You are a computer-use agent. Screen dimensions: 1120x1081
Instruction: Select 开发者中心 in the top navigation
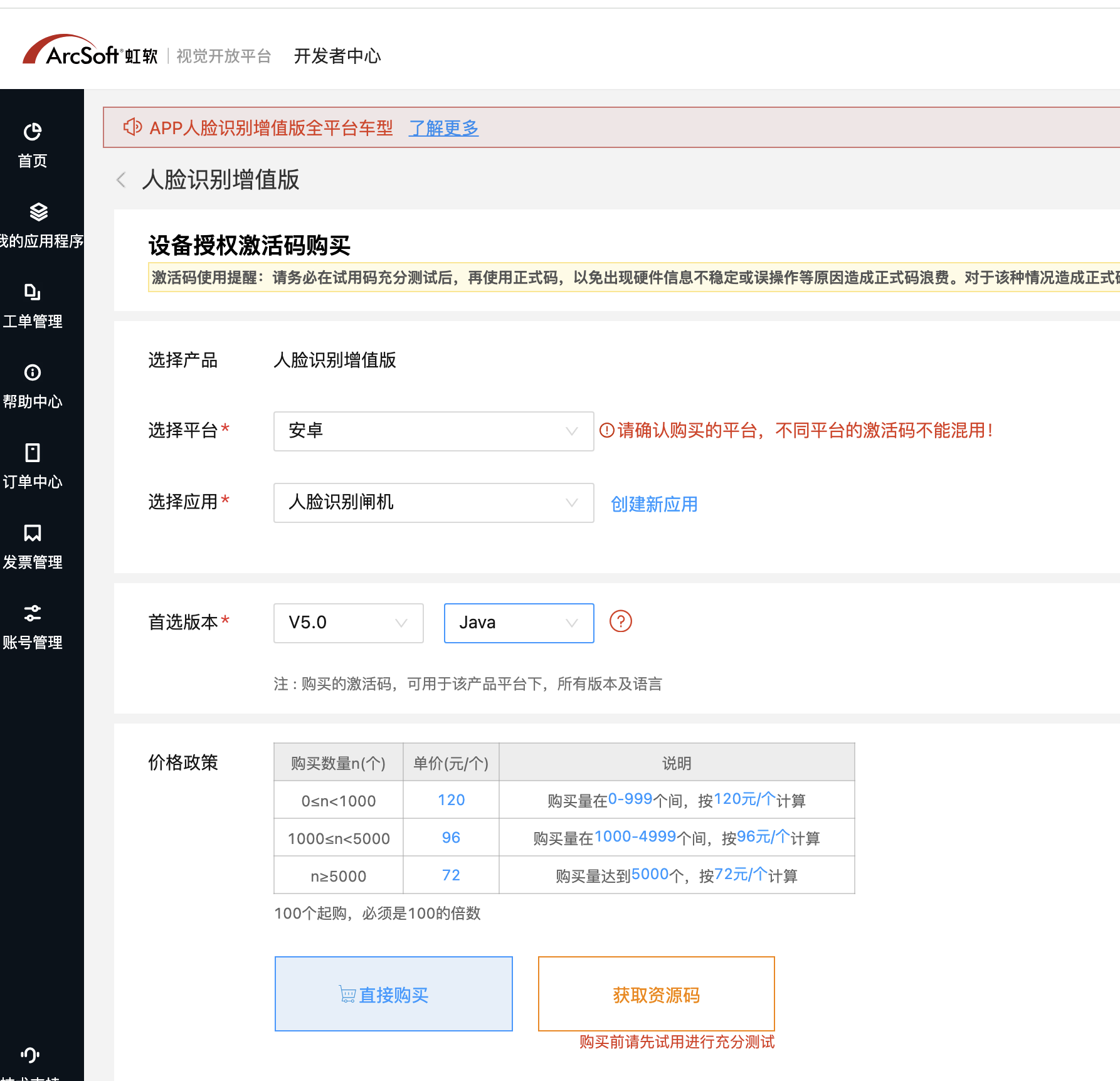click(337, 56)
